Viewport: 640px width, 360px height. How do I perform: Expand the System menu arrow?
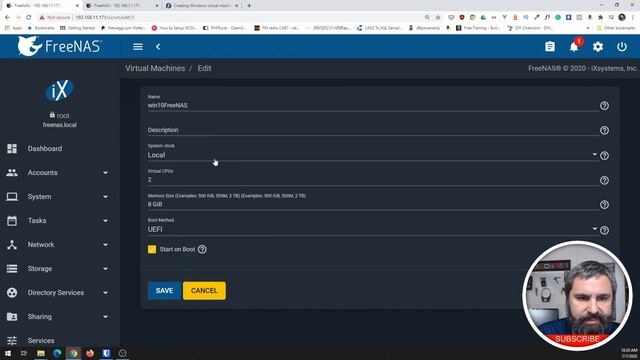pos(105,197)
